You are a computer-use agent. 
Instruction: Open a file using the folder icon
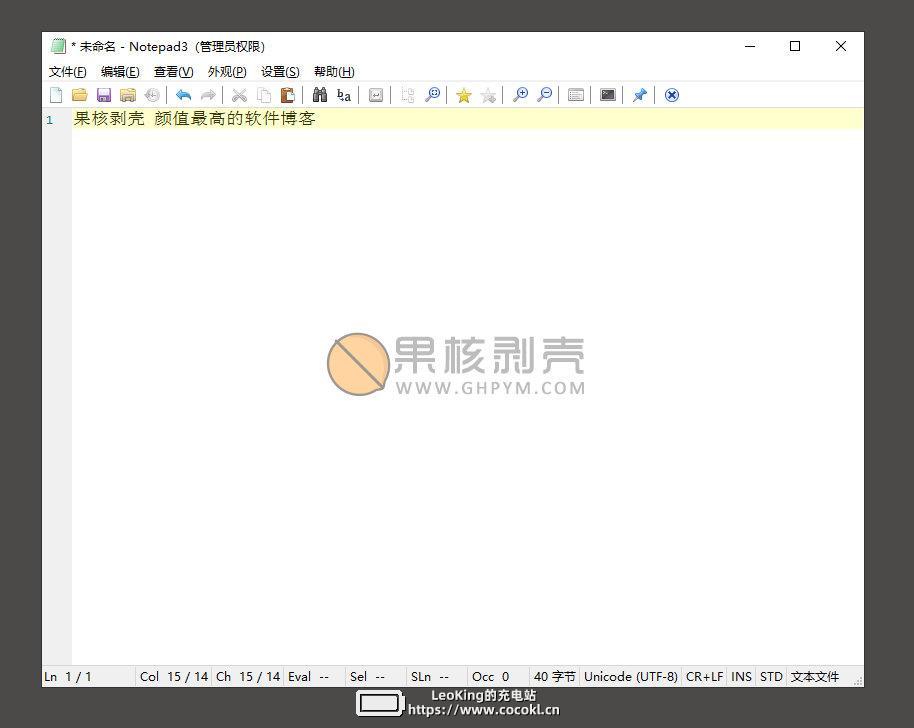tap(79, 95)
